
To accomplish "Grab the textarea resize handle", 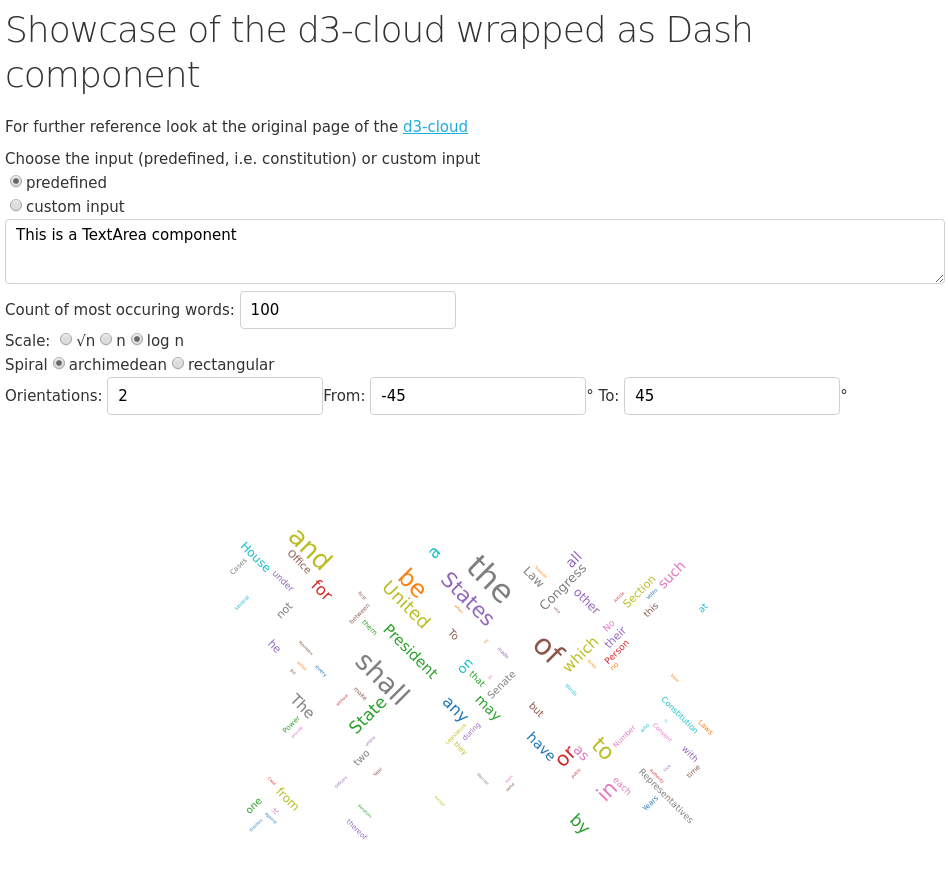I will (x=939, y=278).
